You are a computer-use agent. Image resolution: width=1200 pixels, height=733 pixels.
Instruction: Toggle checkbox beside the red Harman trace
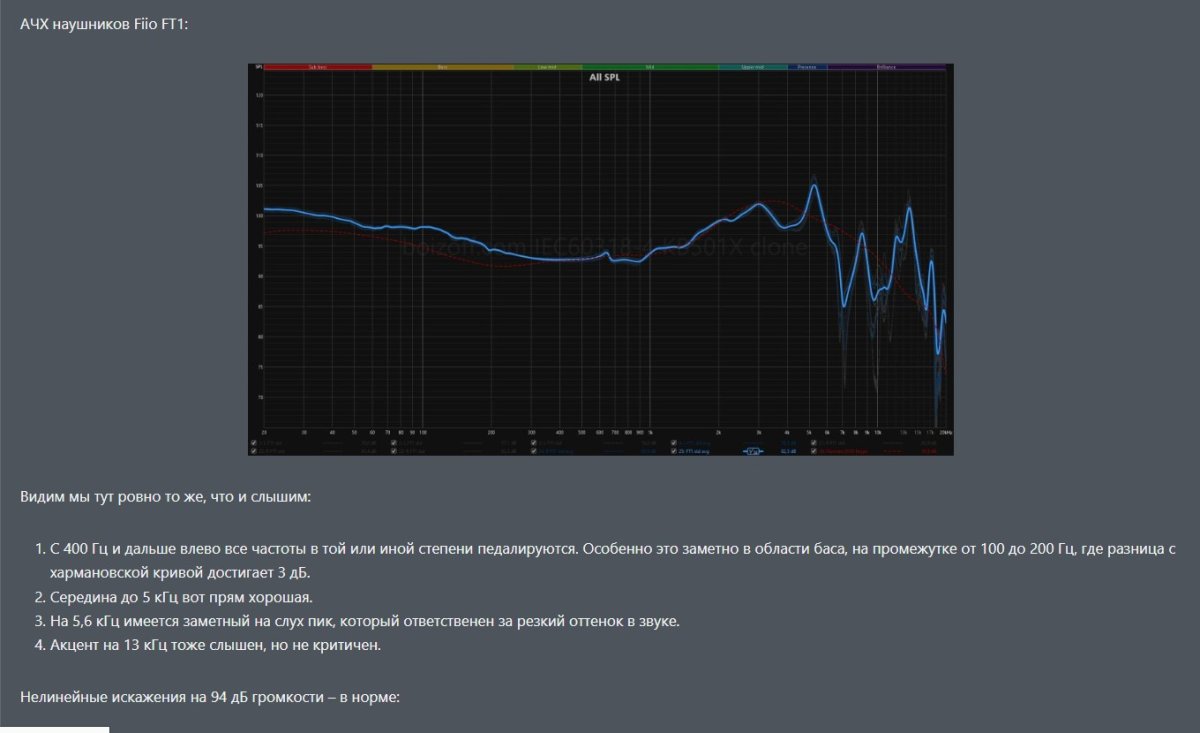coord(814,450)
